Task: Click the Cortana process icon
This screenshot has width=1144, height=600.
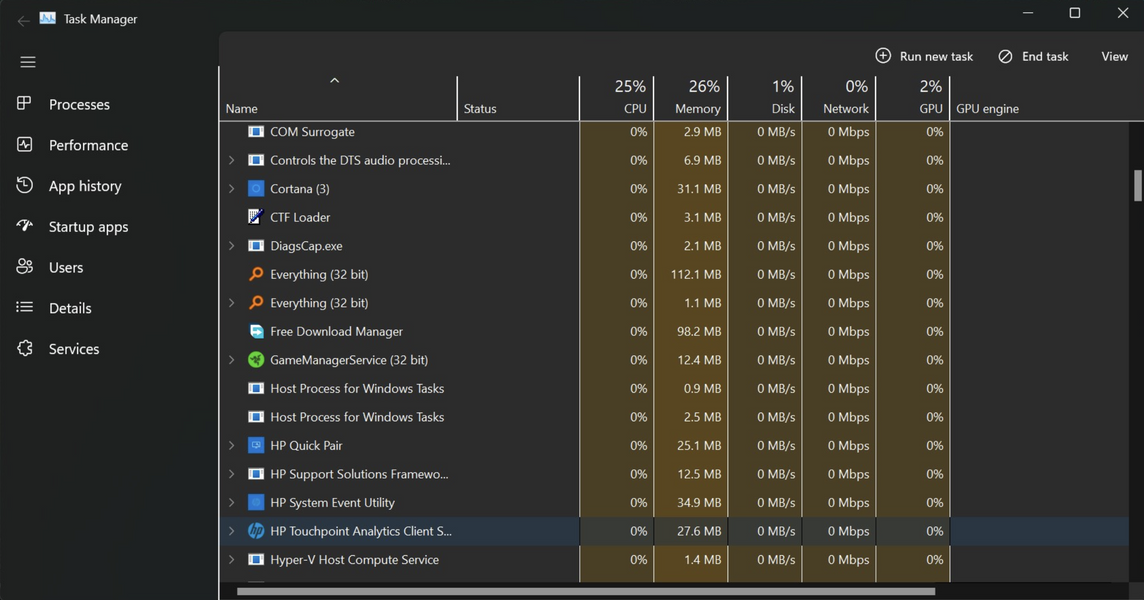Action: coord(256,189)
